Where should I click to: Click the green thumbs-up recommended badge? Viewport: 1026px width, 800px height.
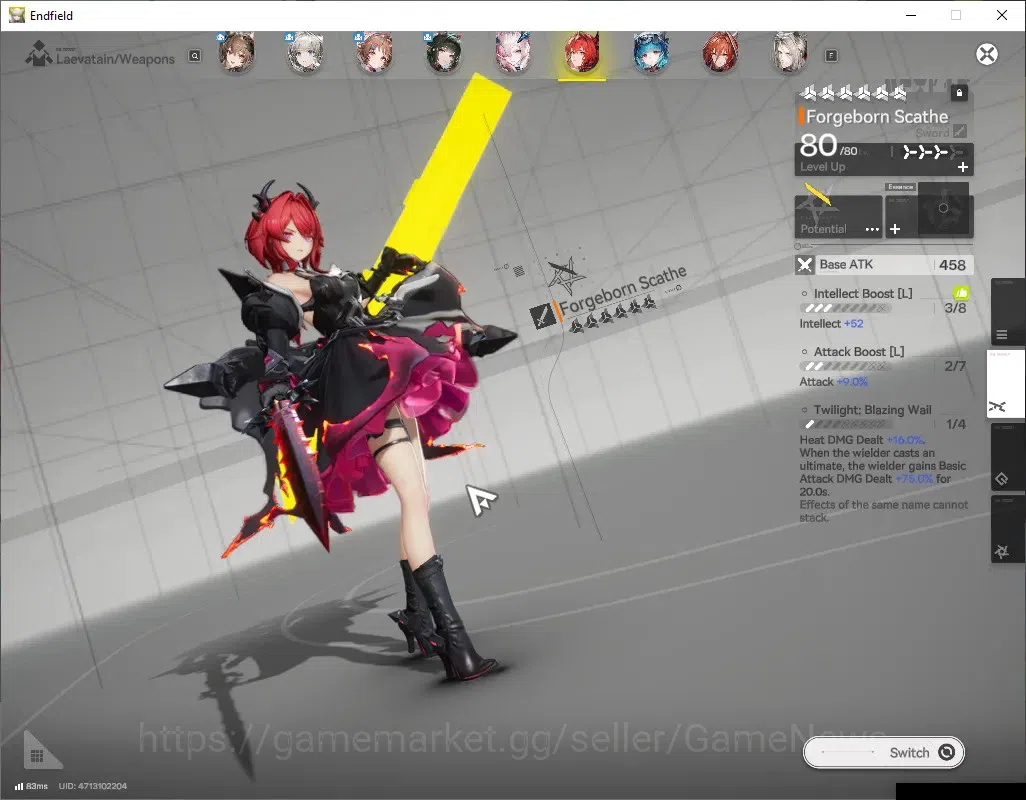pos(961,293)
